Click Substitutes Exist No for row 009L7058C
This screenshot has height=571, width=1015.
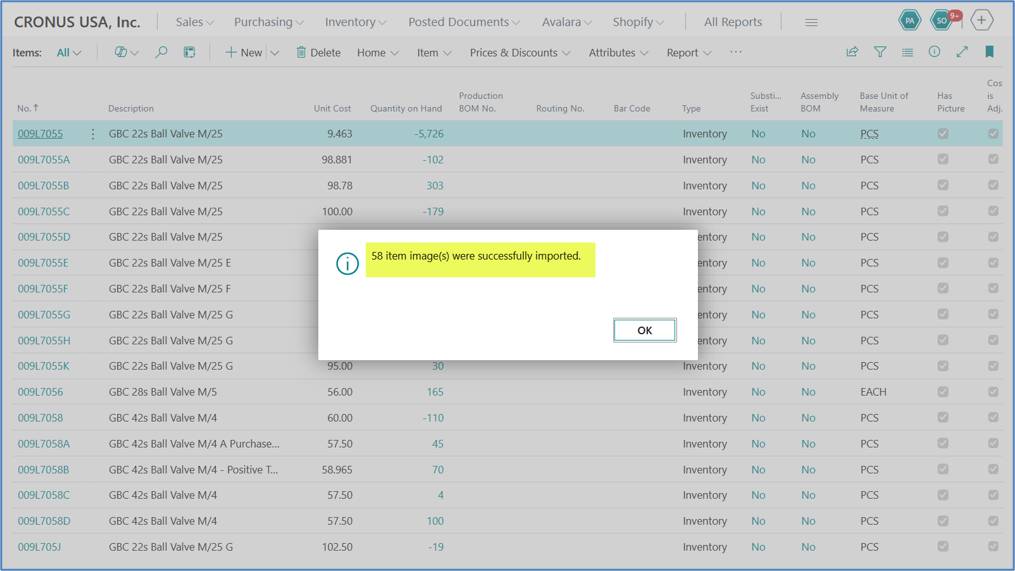point(758,495)
